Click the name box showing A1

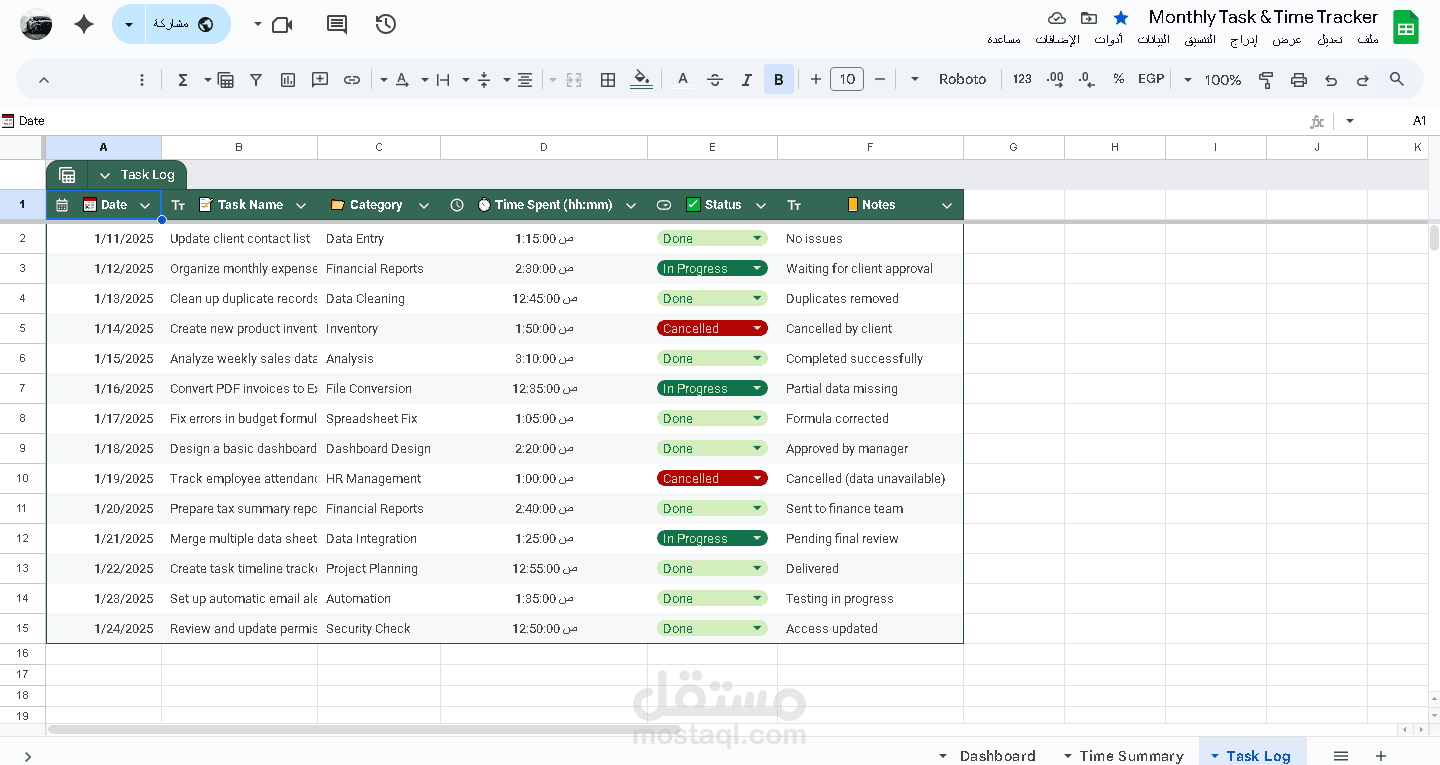coord(1419,121)
